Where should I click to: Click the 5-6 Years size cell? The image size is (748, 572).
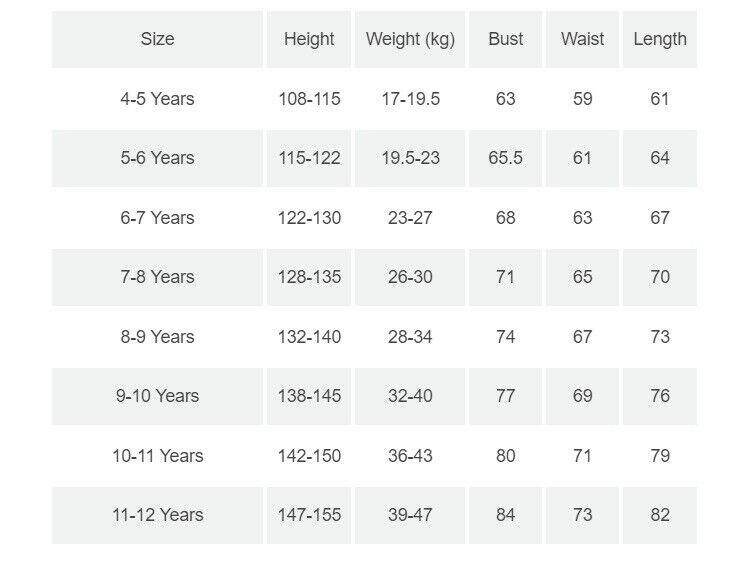[157, 158]
